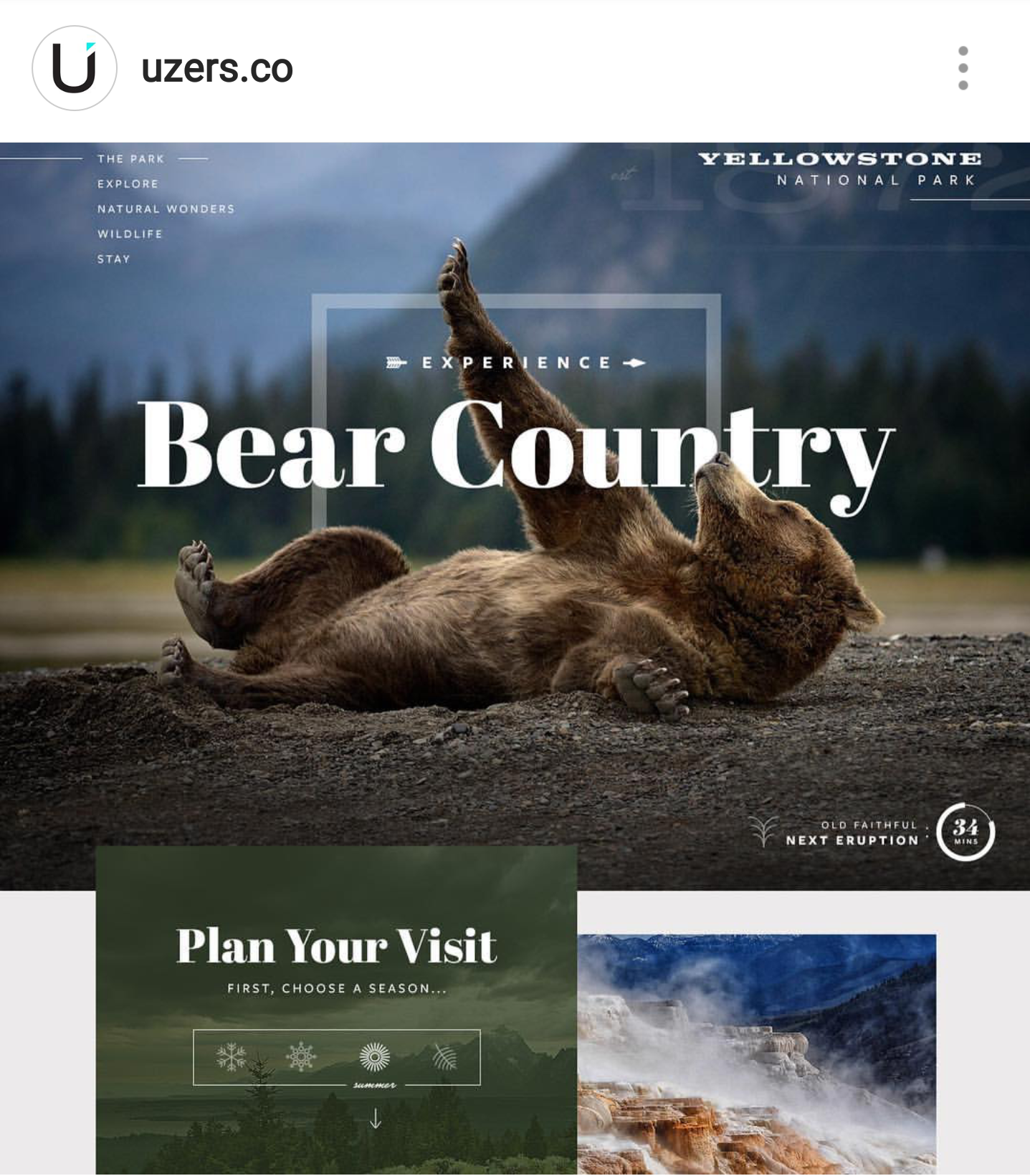The width and height of the screenshot is (1030, 1176).
Task: Click Old Faithful Next Eruption label
Action: [x=852, y=833]
